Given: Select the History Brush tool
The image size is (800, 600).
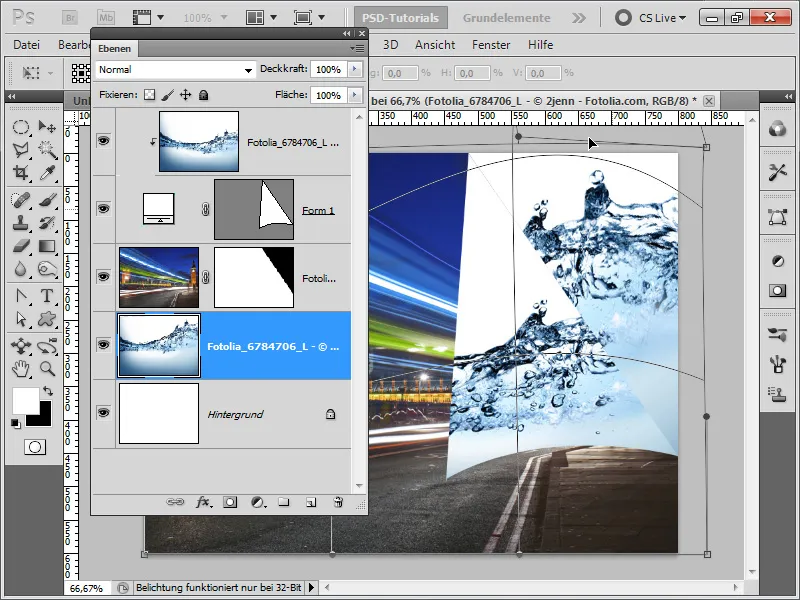Looking at the screenshot, I should (x=47, y=223).
